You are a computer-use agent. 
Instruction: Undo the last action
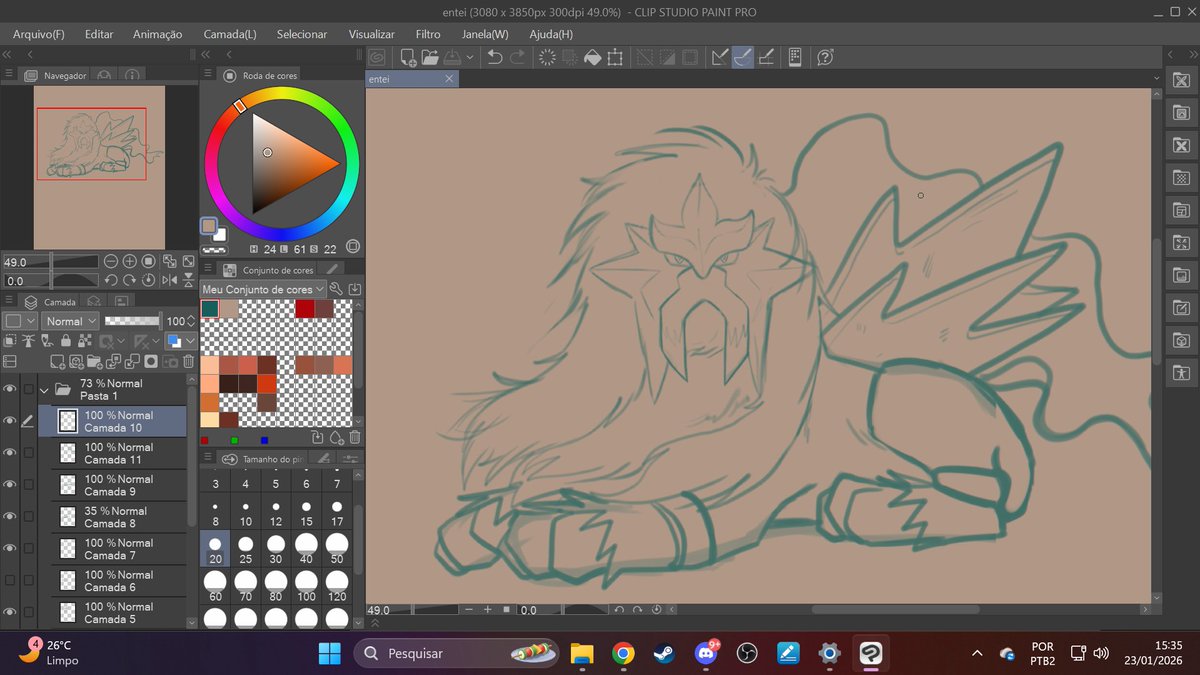point(495,57)
